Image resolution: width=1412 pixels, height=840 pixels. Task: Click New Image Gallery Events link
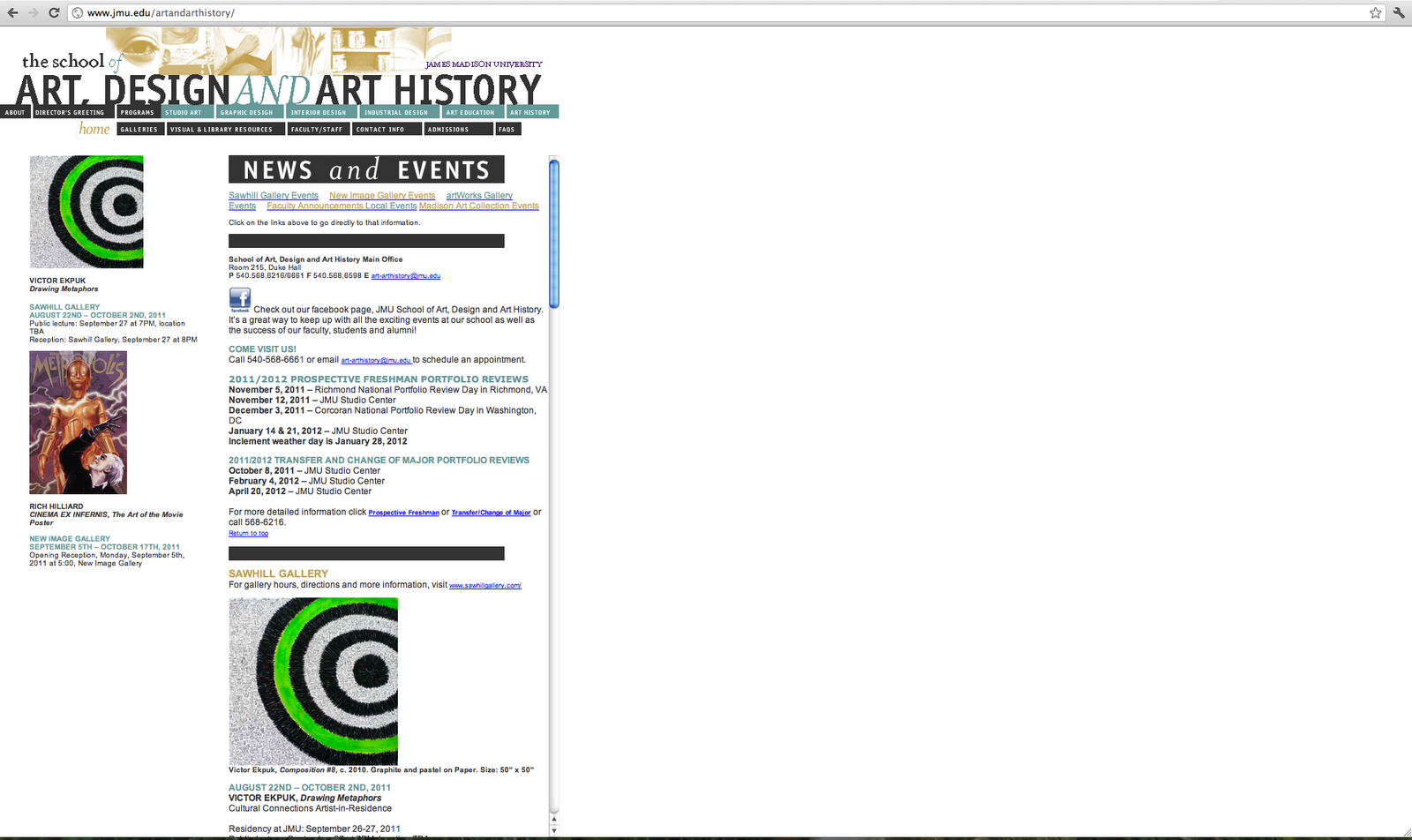(x=382, y=196)
